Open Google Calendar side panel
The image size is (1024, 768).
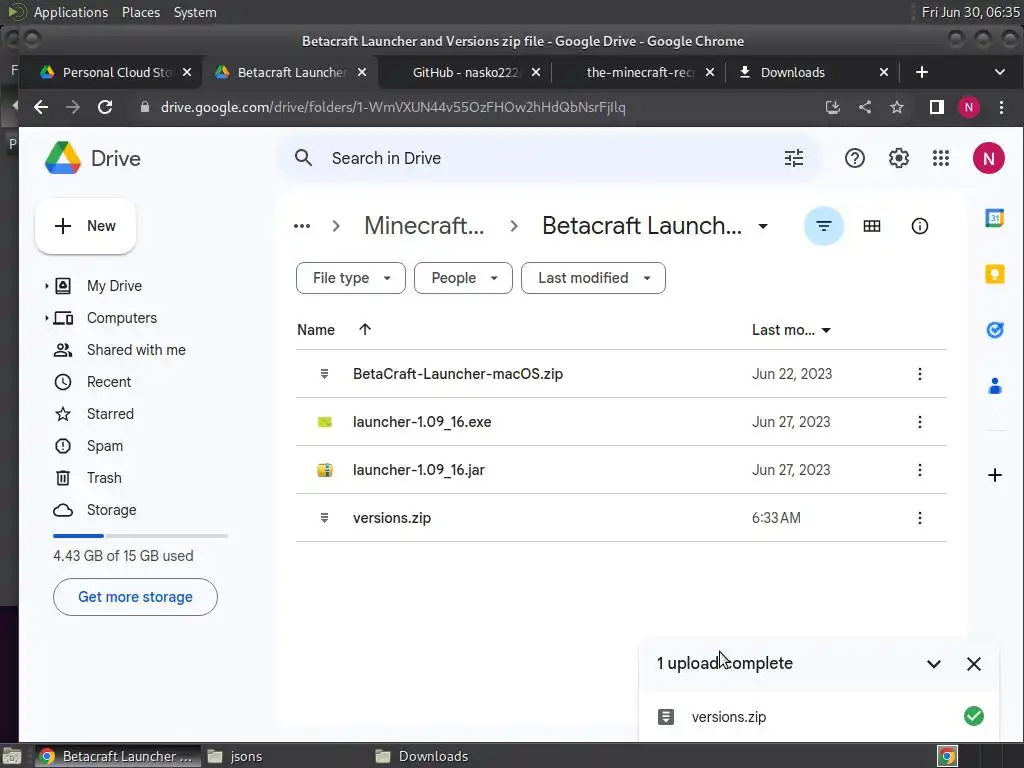pos(995,218)
